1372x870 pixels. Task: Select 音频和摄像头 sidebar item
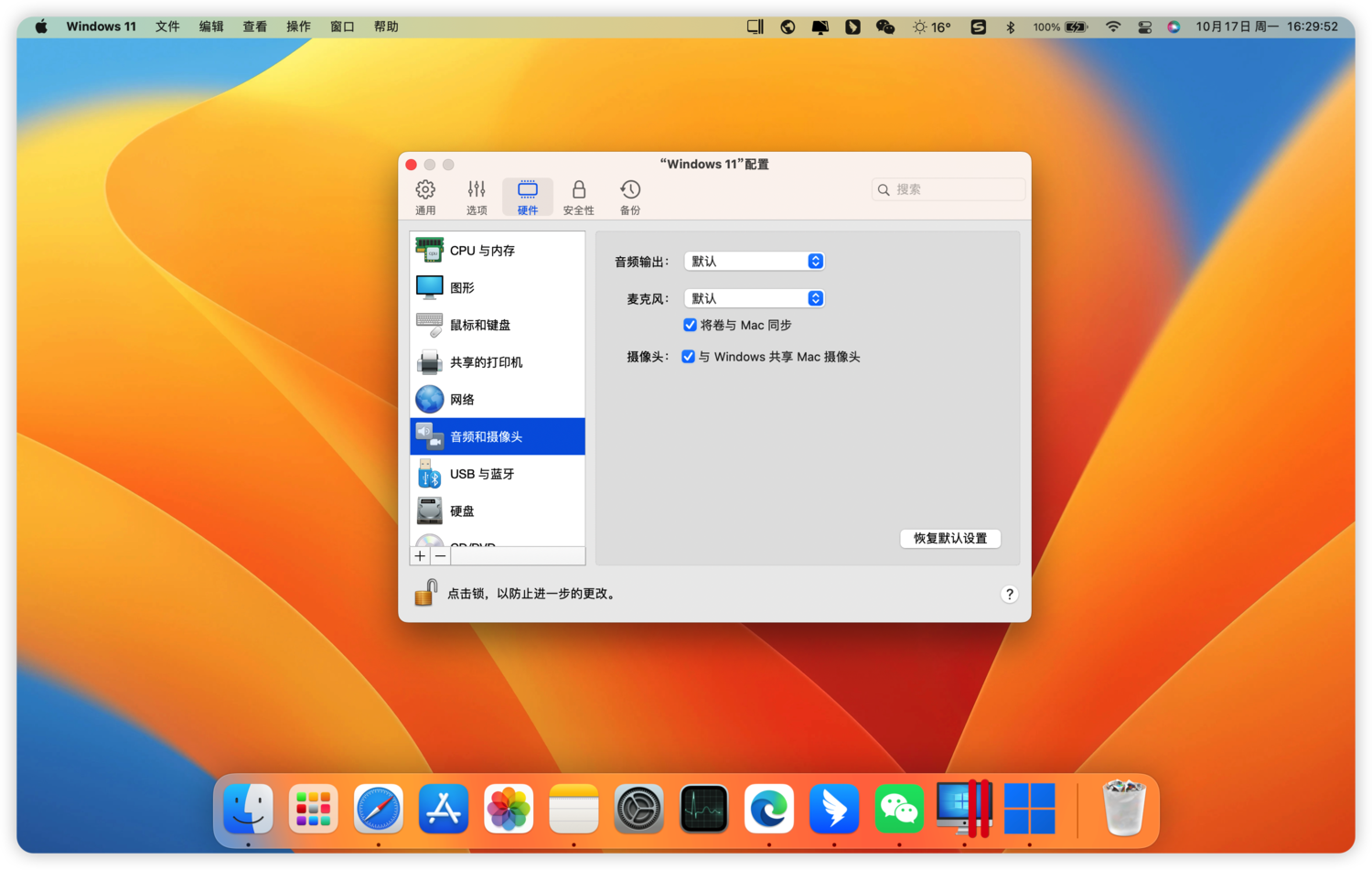[x=498, y=436]
